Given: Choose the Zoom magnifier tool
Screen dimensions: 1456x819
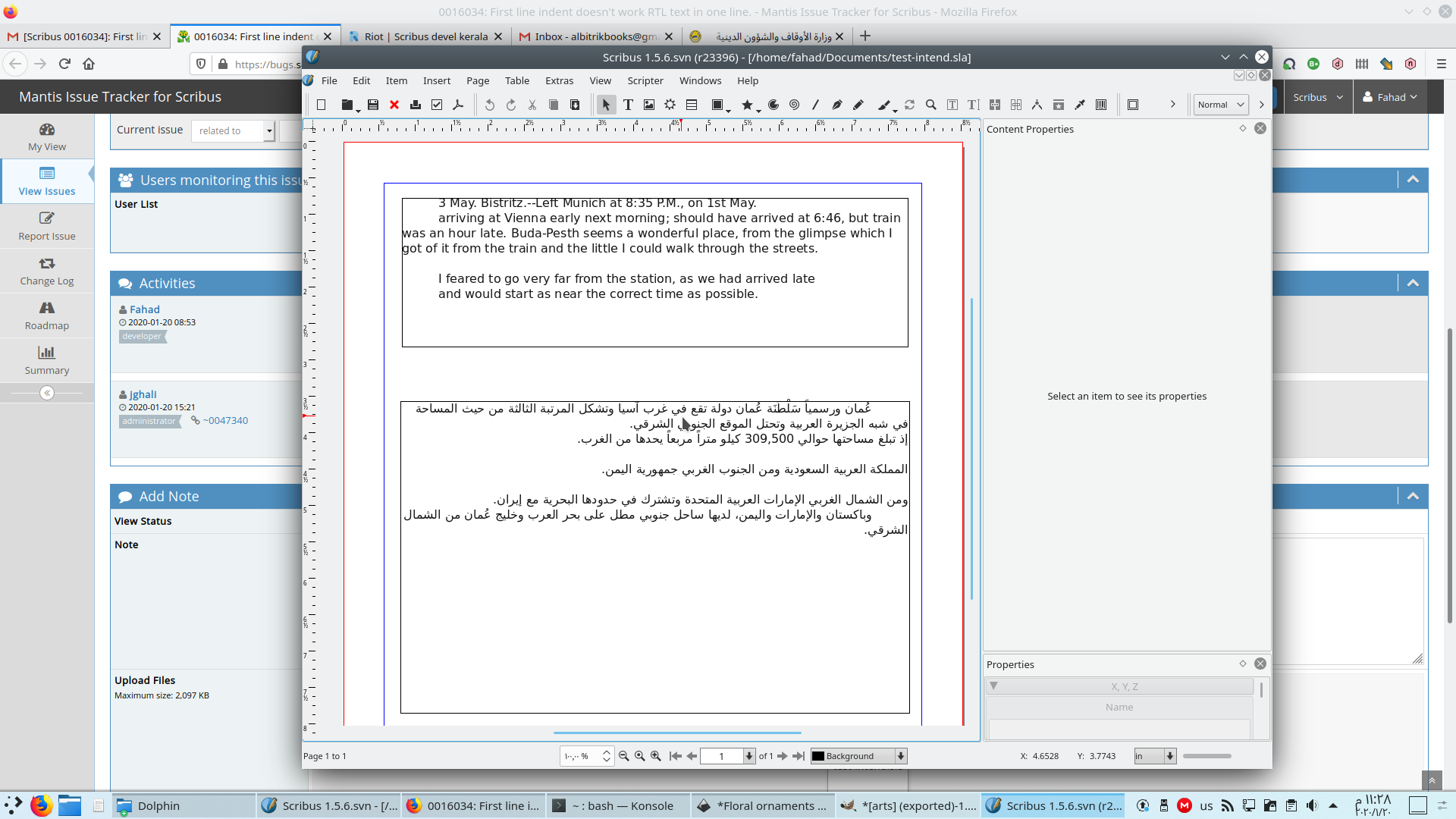Looking at the screenshot, I should click(x=930, y=105).
